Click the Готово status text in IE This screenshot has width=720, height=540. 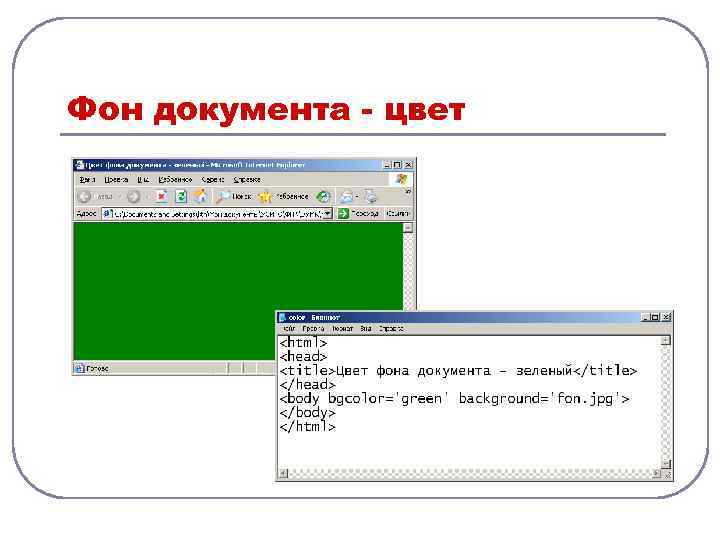click(97, 368)
